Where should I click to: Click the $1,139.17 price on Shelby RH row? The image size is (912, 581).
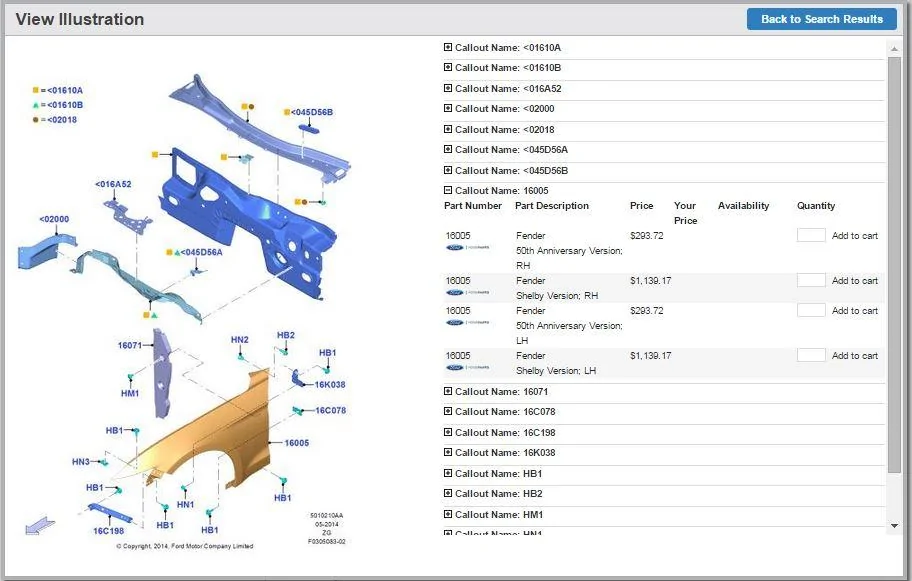pos(650,280)
